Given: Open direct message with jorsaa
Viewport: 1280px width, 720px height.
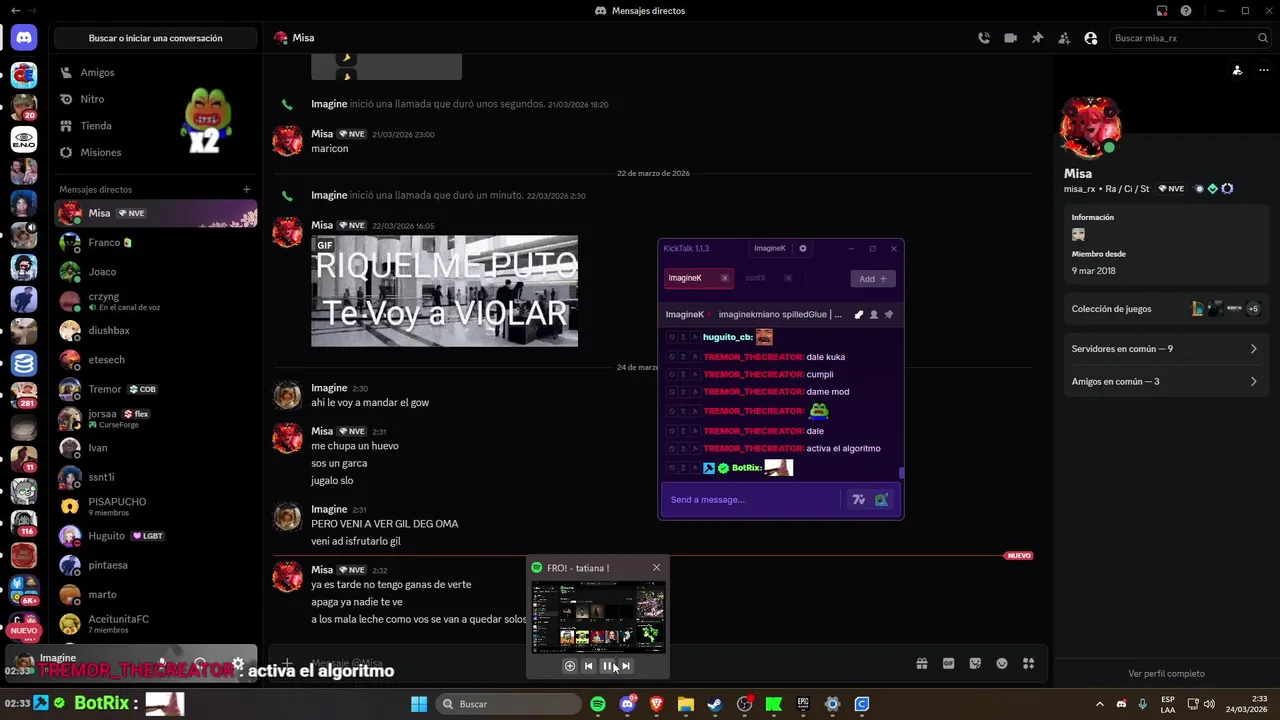Looking at the screenshot, I should pos(156,418).
